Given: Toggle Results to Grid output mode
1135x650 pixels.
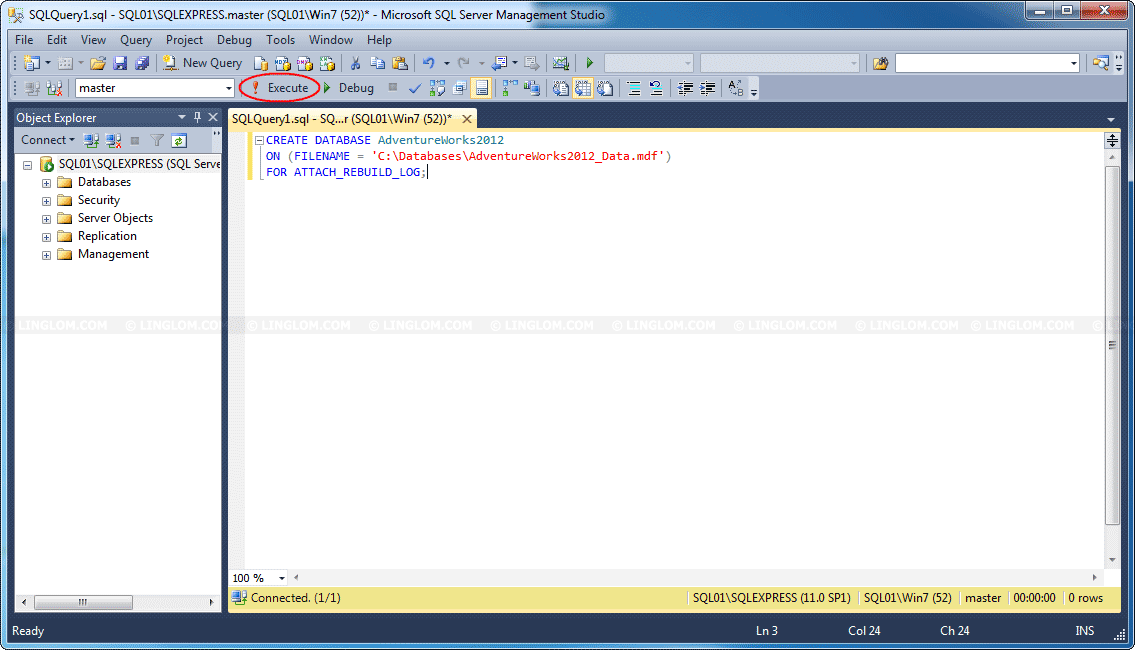Looking at the screenshot, I should [x=582, y=88].
